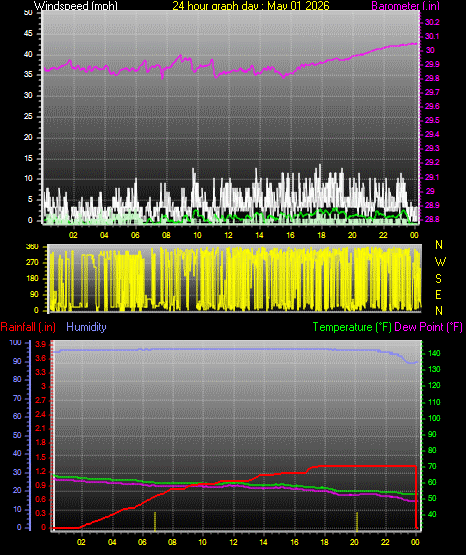Select the "24 hour graph day : May 01 2026" heading
The image size is (466, 555).
click(x=251, y=6)
